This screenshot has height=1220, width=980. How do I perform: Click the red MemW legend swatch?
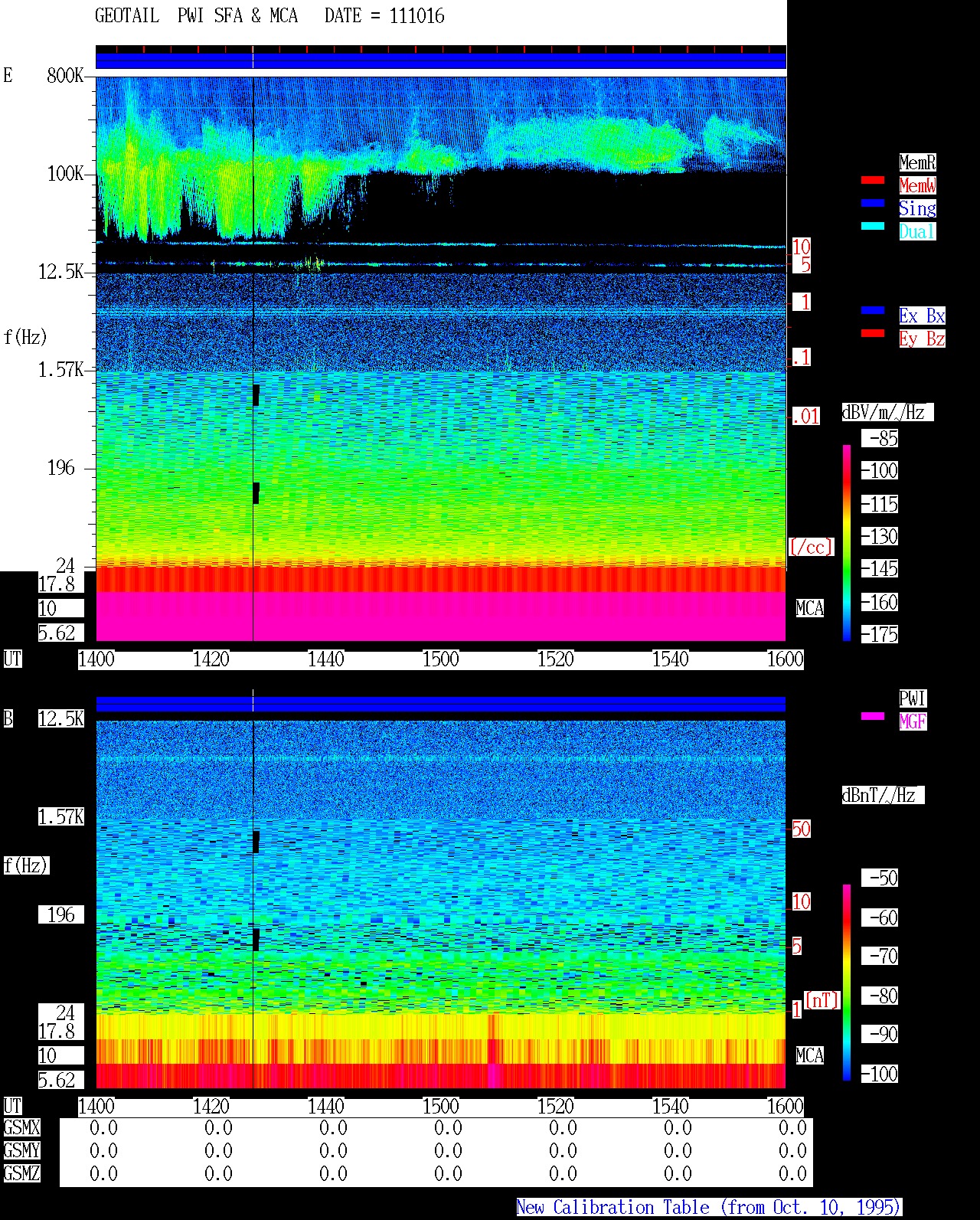click(873, 181)
